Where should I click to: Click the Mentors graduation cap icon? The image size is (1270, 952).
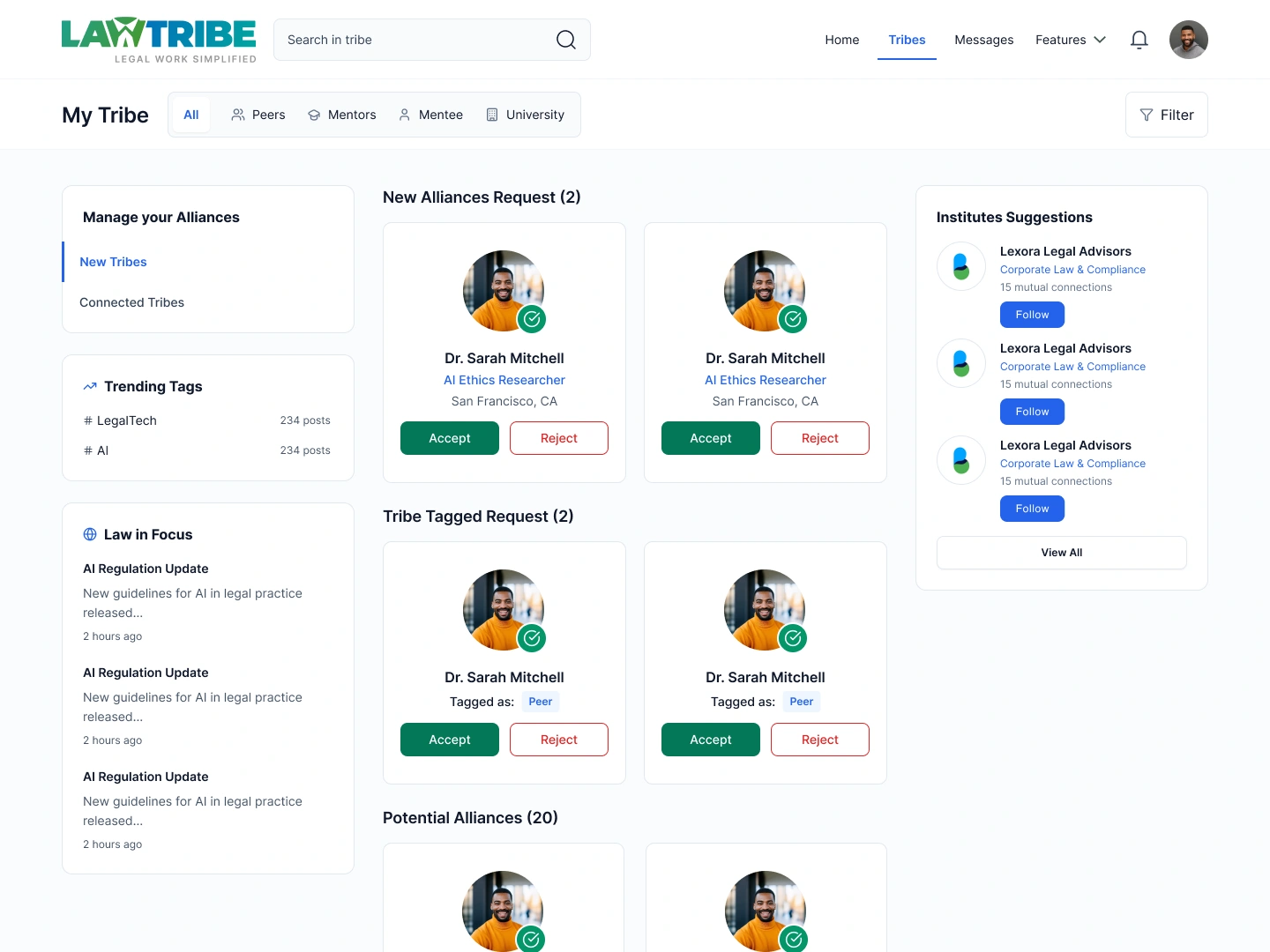click(314, 115)
